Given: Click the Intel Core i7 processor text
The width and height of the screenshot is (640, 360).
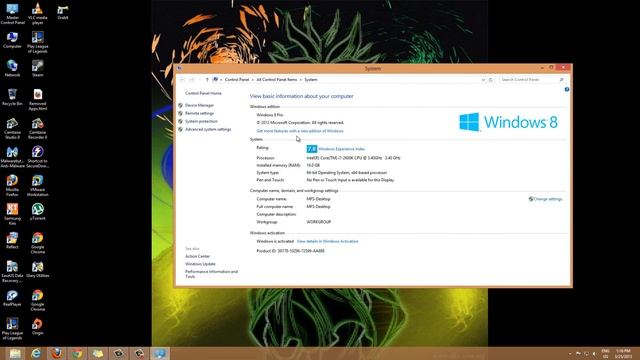Looking at the screenshot, I should [353, 158].
